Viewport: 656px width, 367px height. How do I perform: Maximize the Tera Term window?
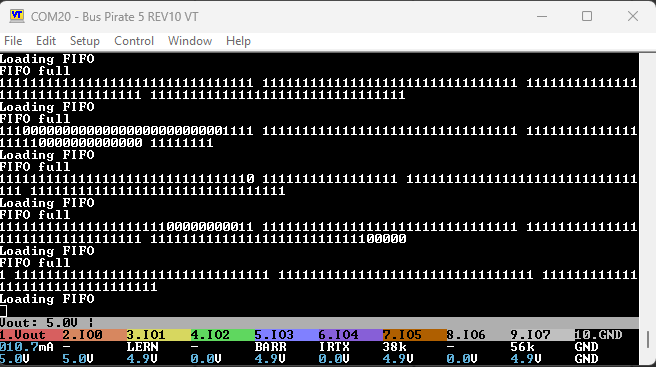[587, 16]
